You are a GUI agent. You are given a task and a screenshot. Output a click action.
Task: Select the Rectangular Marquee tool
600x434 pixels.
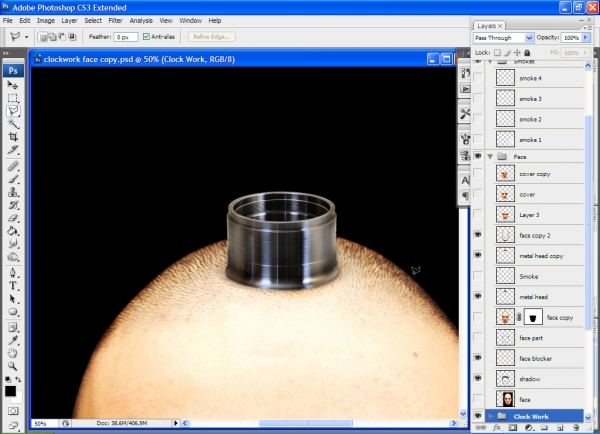tap(13, 98)
